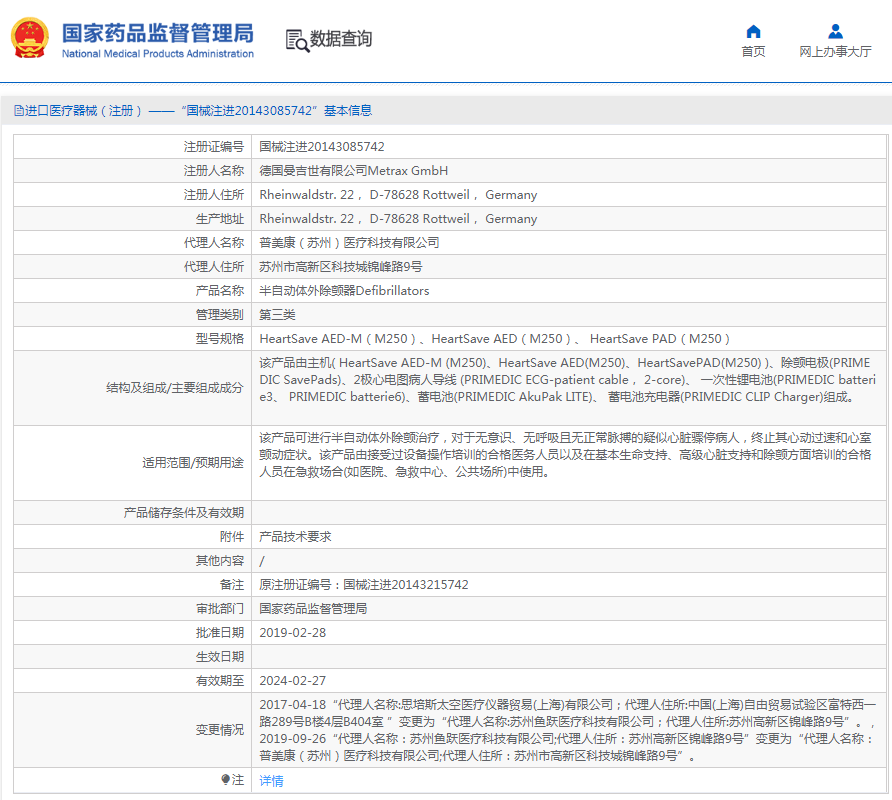Click 国家药品监督管理局 in the 审批部门 row
This screenshot has height=800, width=892.
[x=313, y=608]
